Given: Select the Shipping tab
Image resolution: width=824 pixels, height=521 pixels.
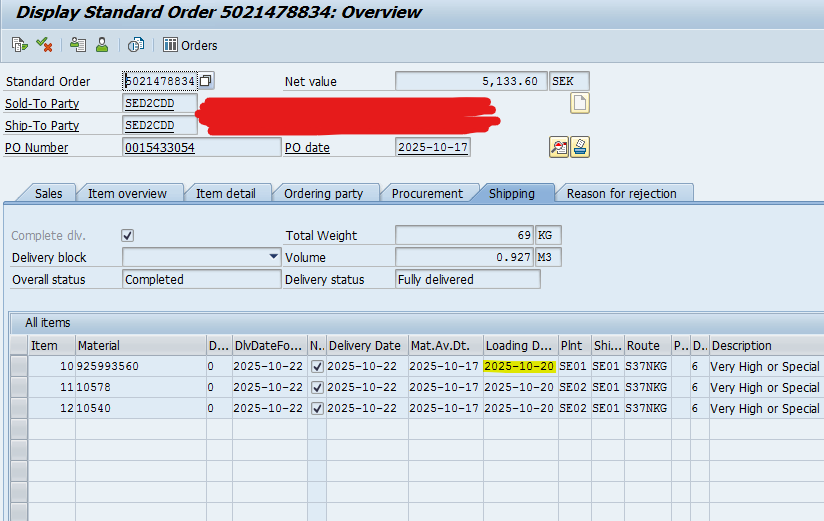Looking at the screenshot, I should coord(512,193).
